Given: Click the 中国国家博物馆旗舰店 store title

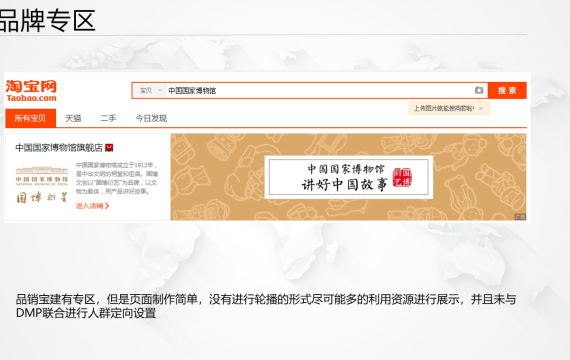Looking at the screenshot, I should click(59, 148).
